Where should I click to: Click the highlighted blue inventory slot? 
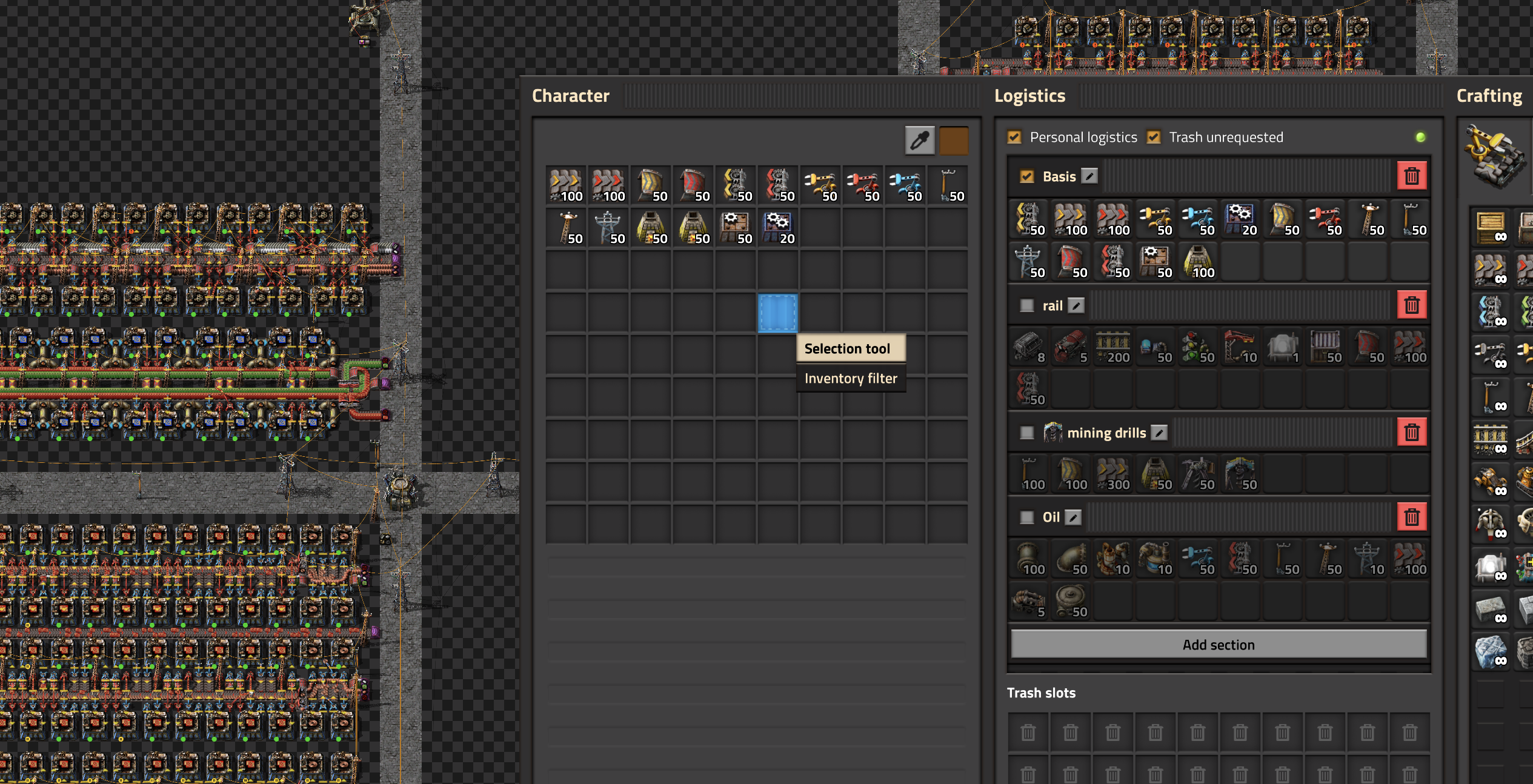click(778, 313)
